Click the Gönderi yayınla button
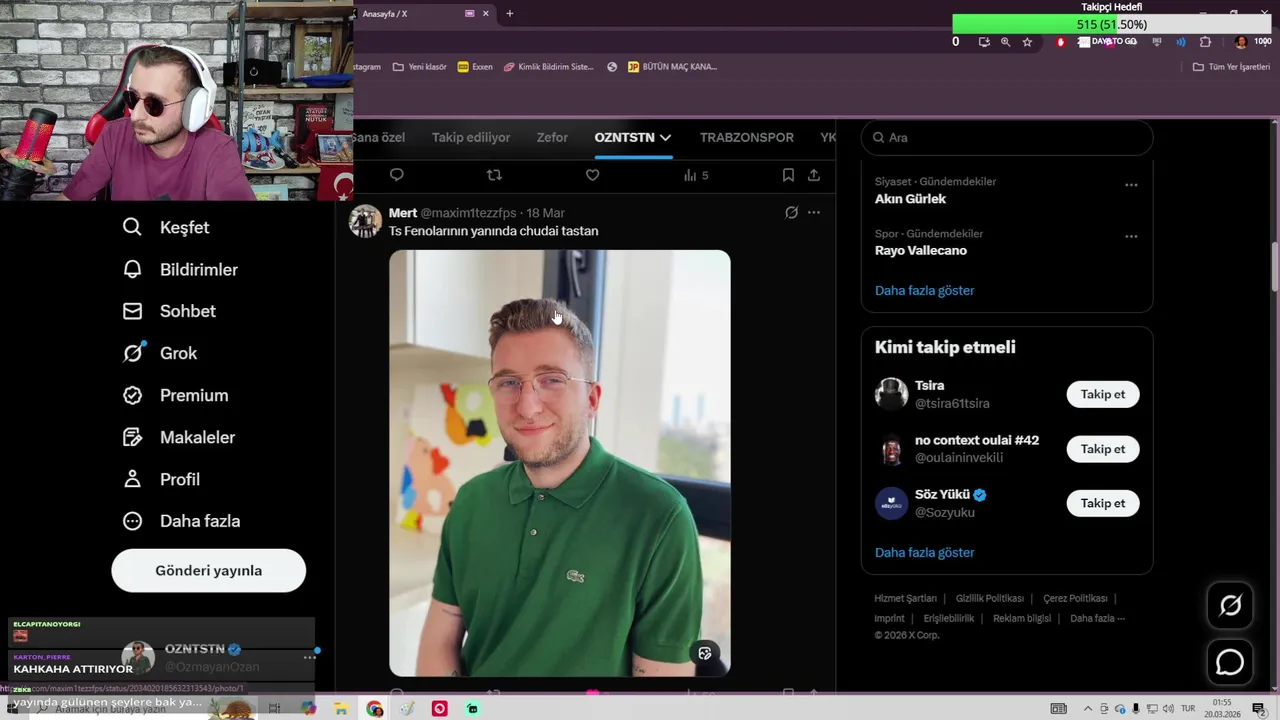 [208, 570]
